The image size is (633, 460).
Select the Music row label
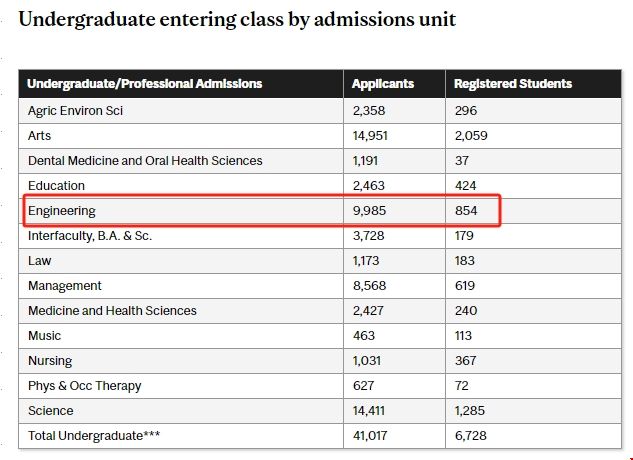tap(44, 336)
